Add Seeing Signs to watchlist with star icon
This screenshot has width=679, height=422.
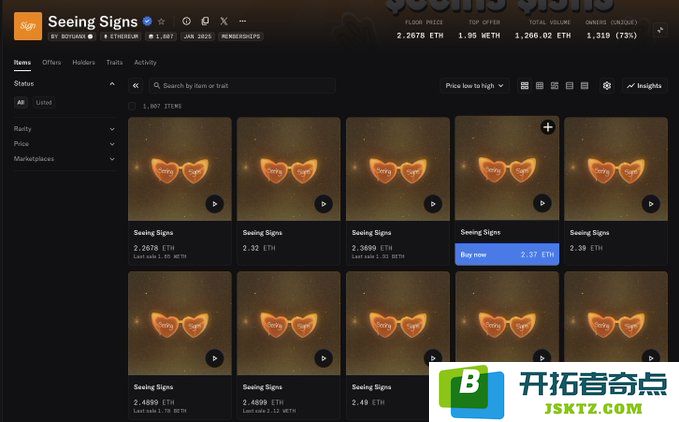162,21
